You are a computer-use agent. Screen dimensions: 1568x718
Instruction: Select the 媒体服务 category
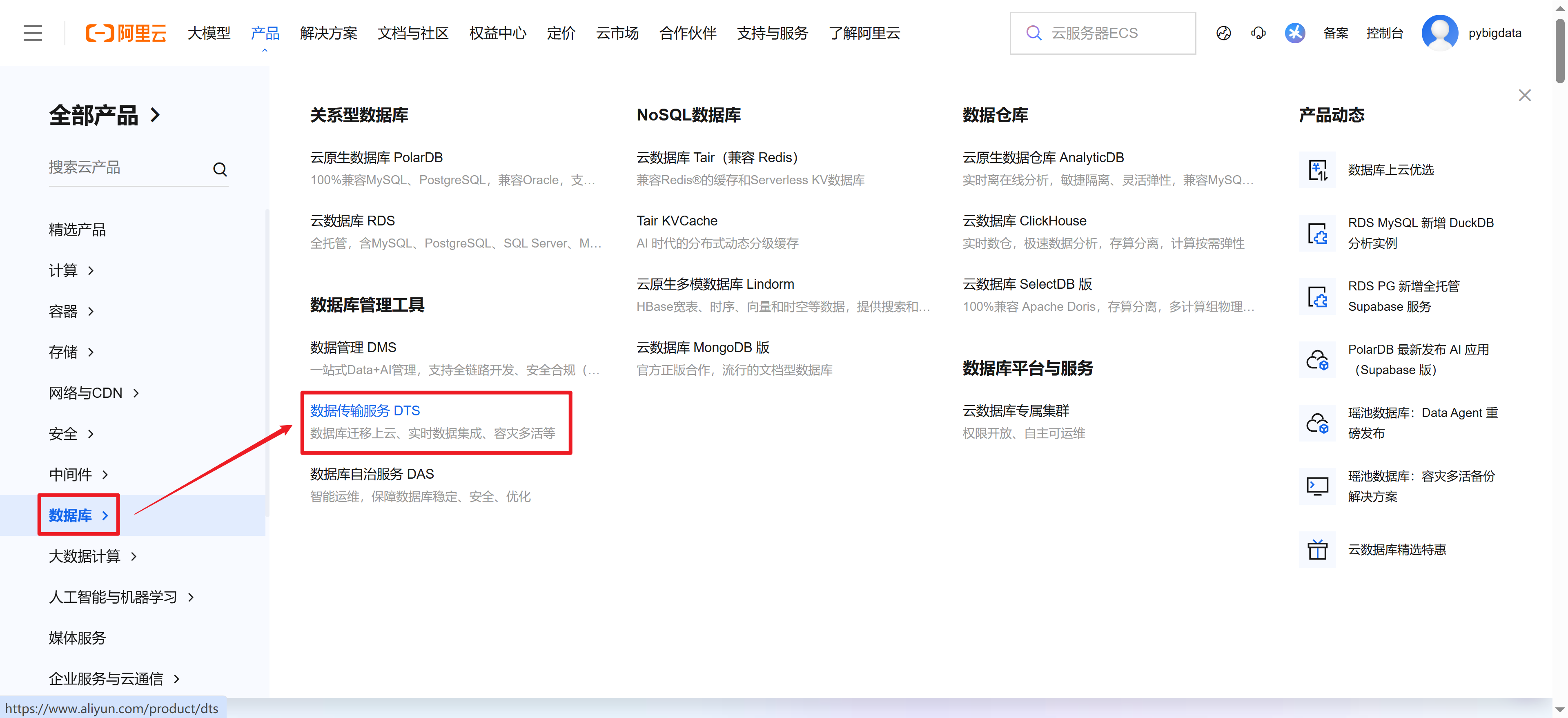click(77, 638)
